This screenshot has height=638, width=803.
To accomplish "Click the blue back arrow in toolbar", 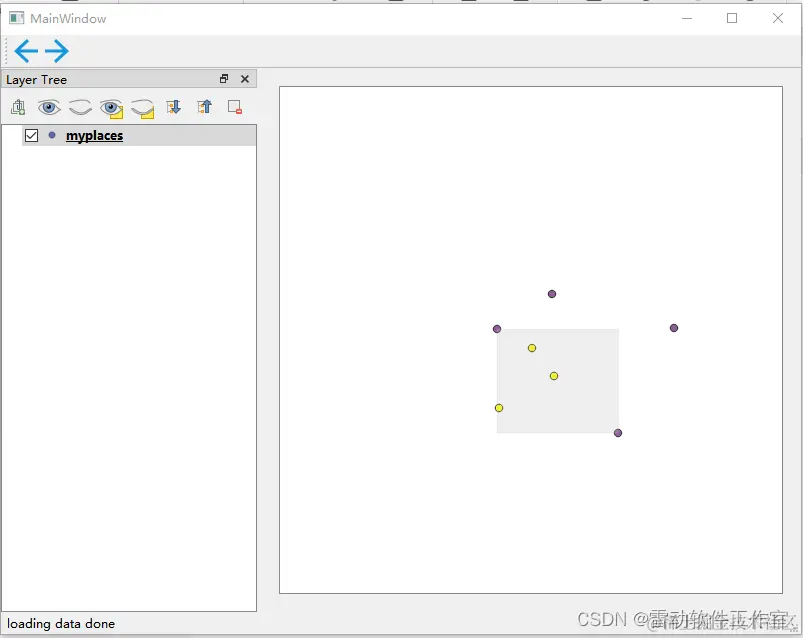I will pyautogui.click(x=26, y=51).
